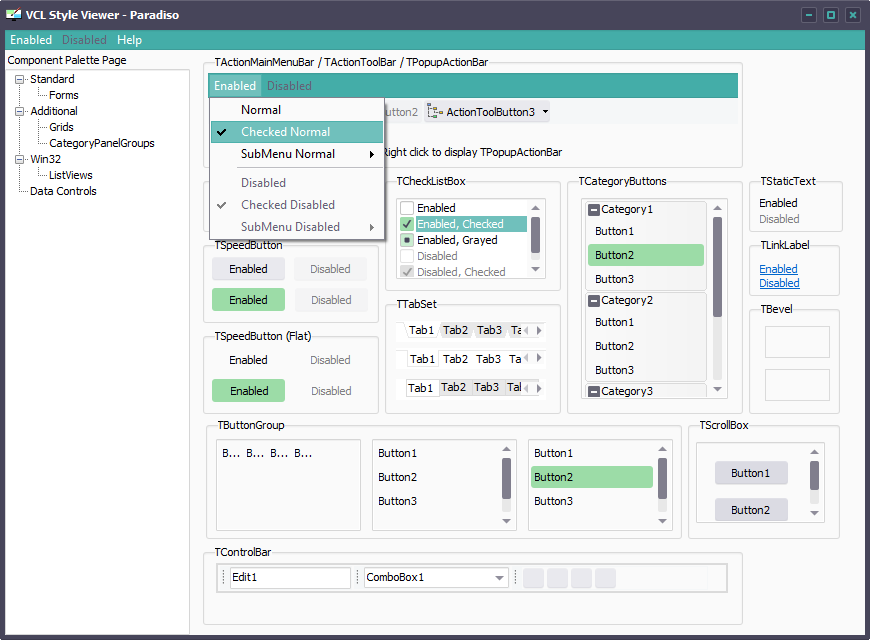Select the Data Controls tree item
Image resolution: width=870 pixels, height=640 pixels.
click(63, 192)
